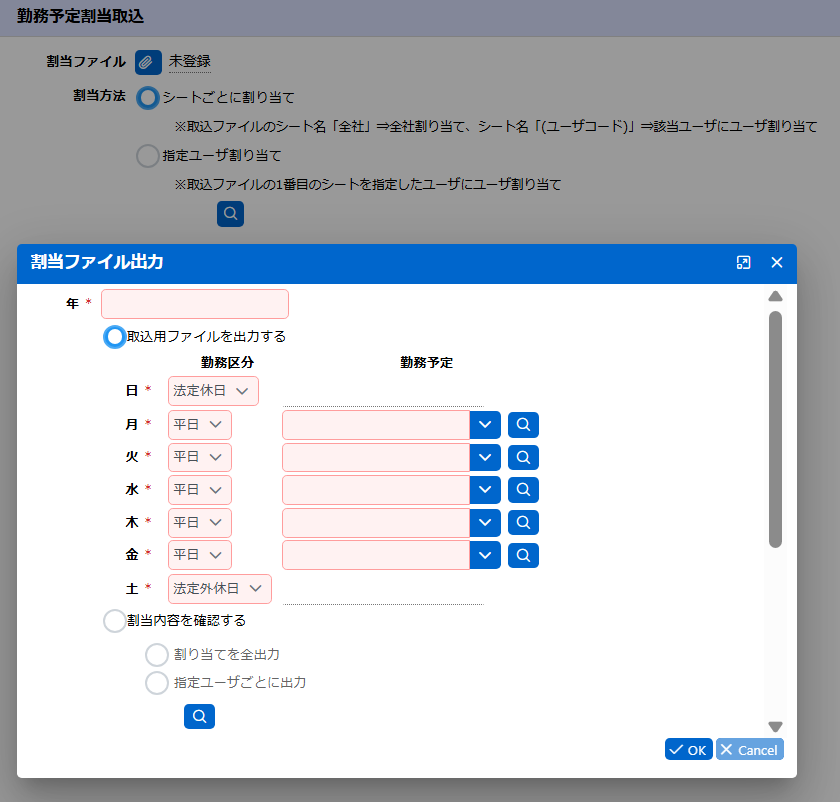Click the OK button
This screenshot has width=840, height=802.
click(x=688, y=749)
